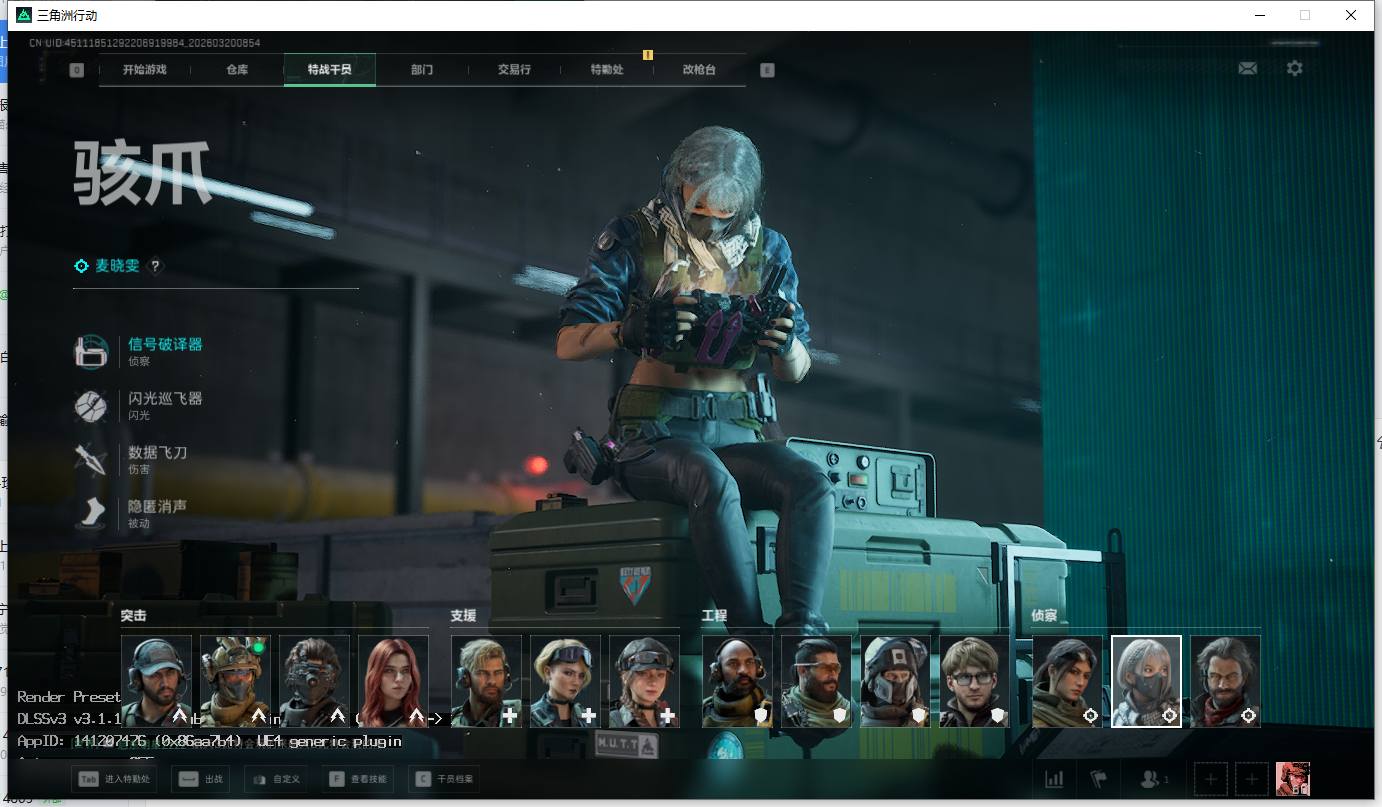Click the 三角洲行动 app icon in title bar
This screenshot has width=1382, height=807.
(24, 15)
